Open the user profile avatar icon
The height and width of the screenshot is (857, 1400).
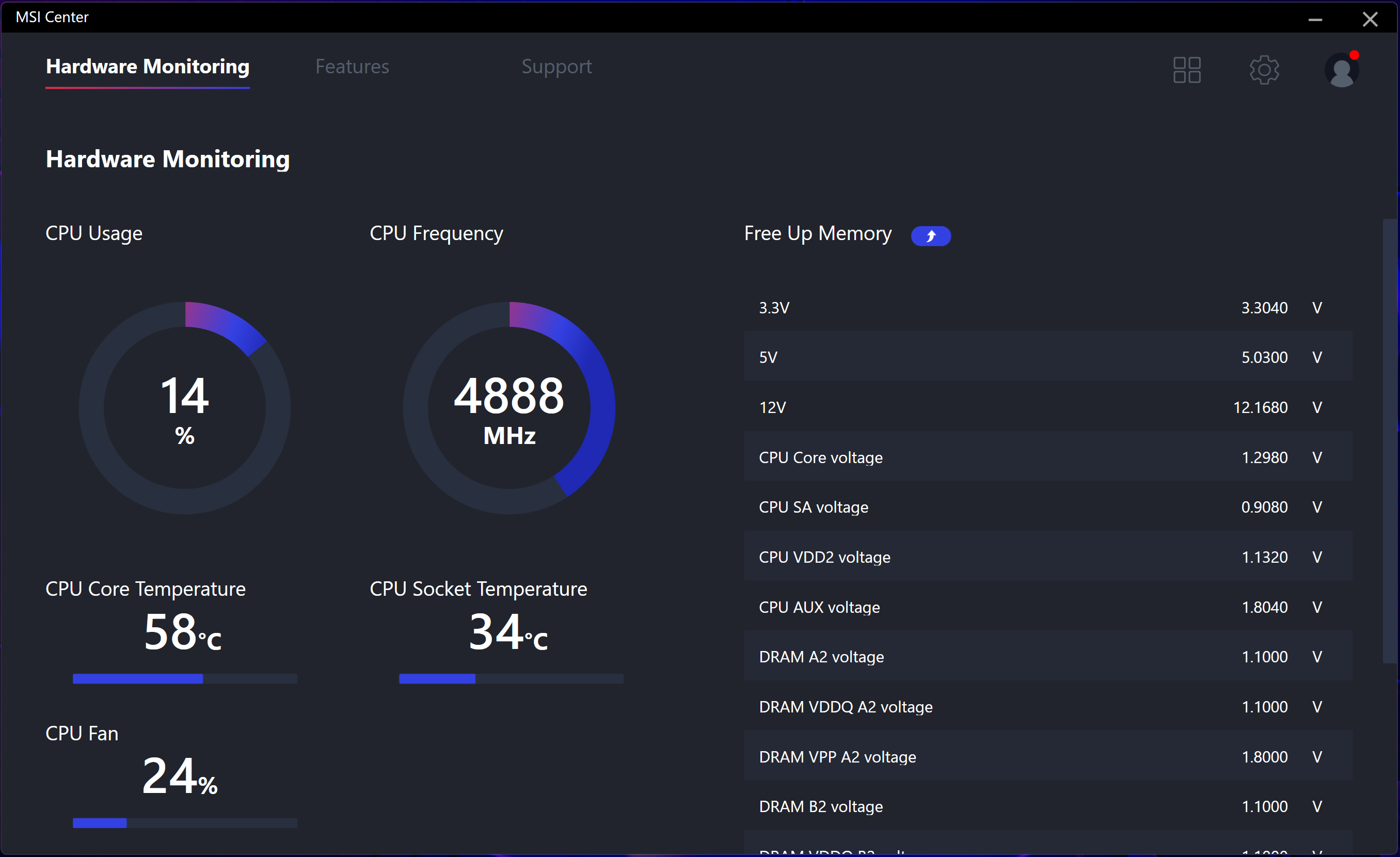point(1342,70)
